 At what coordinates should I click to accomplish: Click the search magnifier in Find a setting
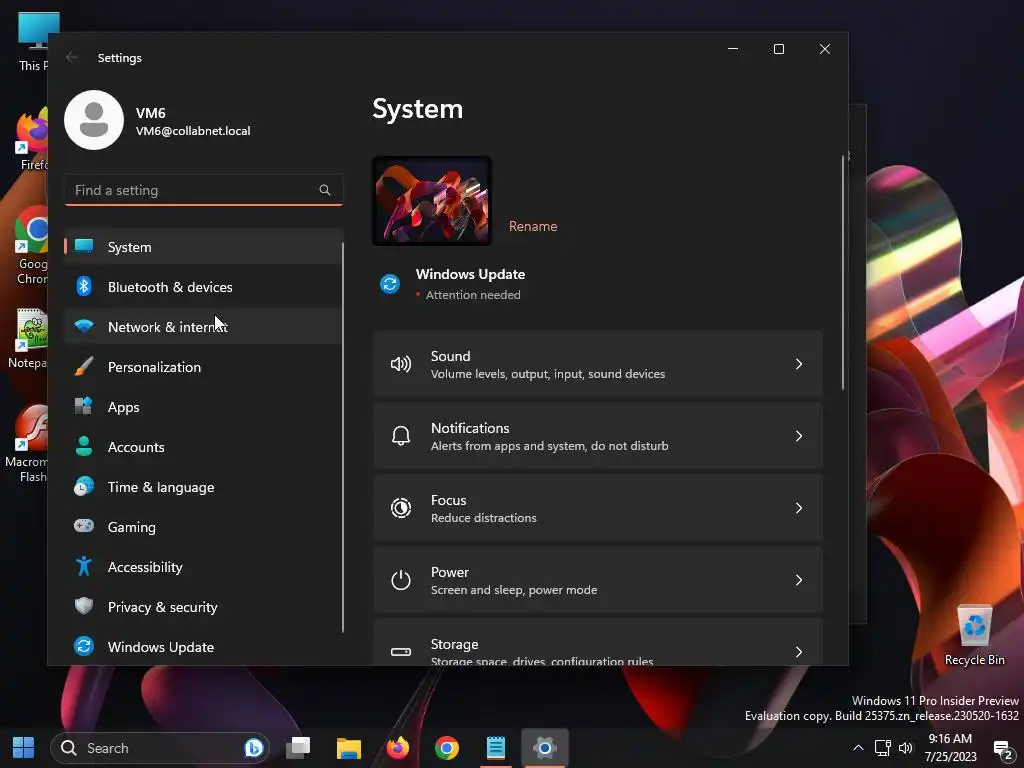tap(325, 190)
